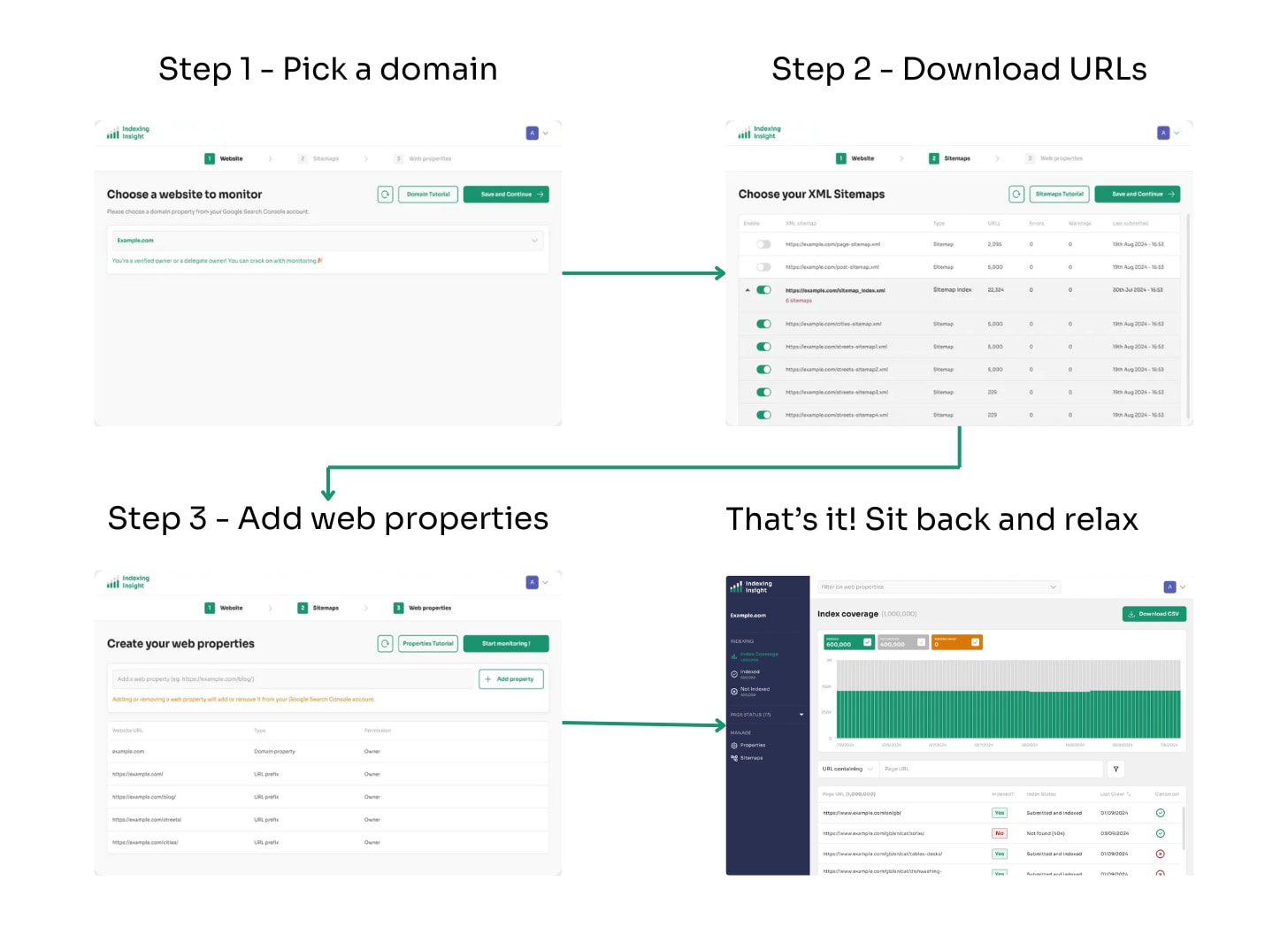This screenshot has height=927, width=1288.
Task: Click the Domain Tutorial button
Action: pyautogui.click(x=428, y=195)
